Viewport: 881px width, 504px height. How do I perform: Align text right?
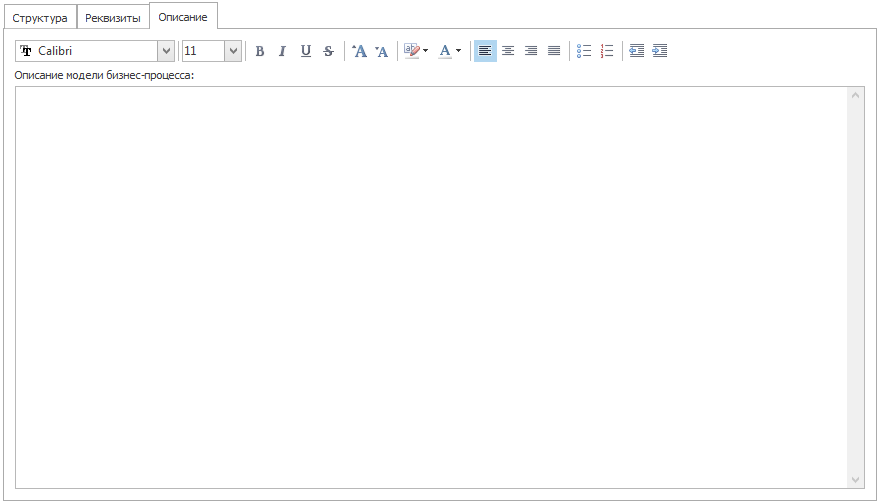point(531,51)
